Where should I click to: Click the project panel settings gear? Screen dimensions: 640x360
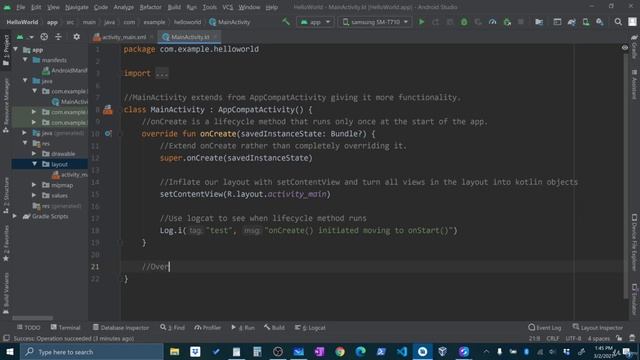pos(76,37)
